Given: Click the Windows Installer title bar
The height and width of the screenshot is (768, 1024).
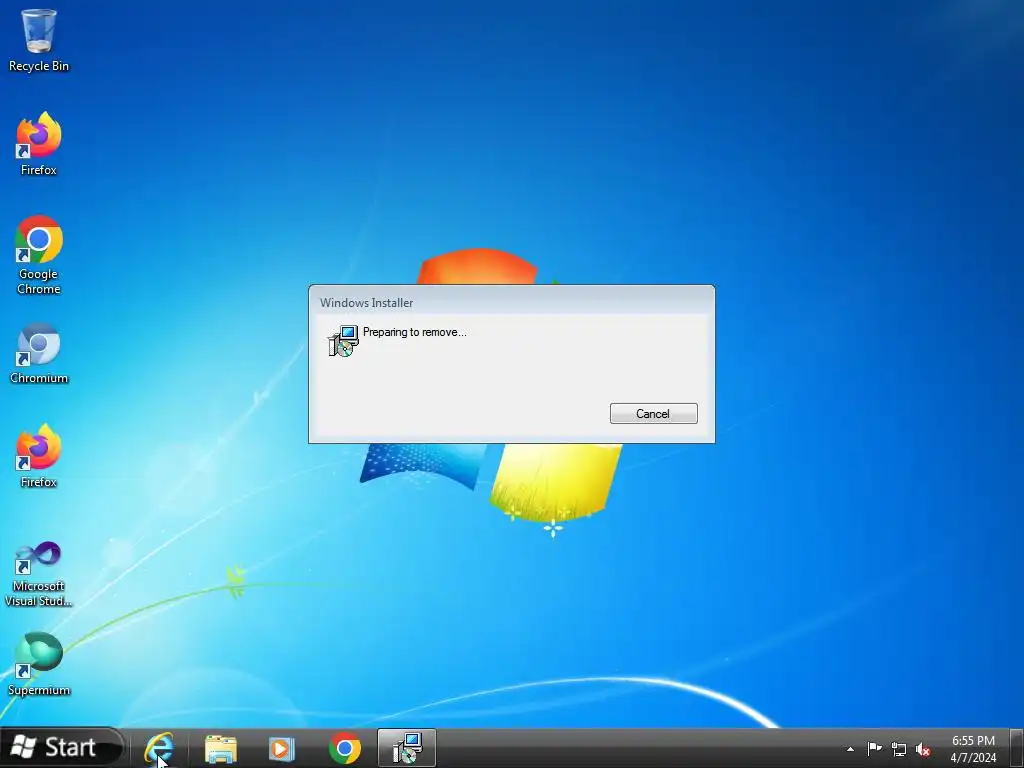Looking at the screenshot, I should pos(511,302).
